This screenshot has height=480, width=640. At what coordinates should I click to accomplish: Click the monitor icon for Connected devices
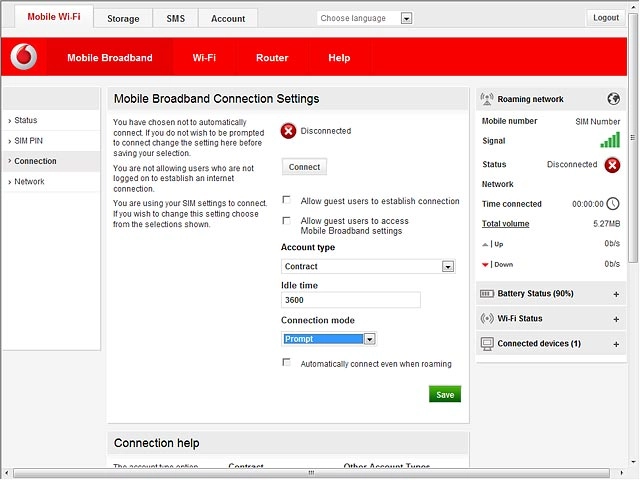[487, 344]
